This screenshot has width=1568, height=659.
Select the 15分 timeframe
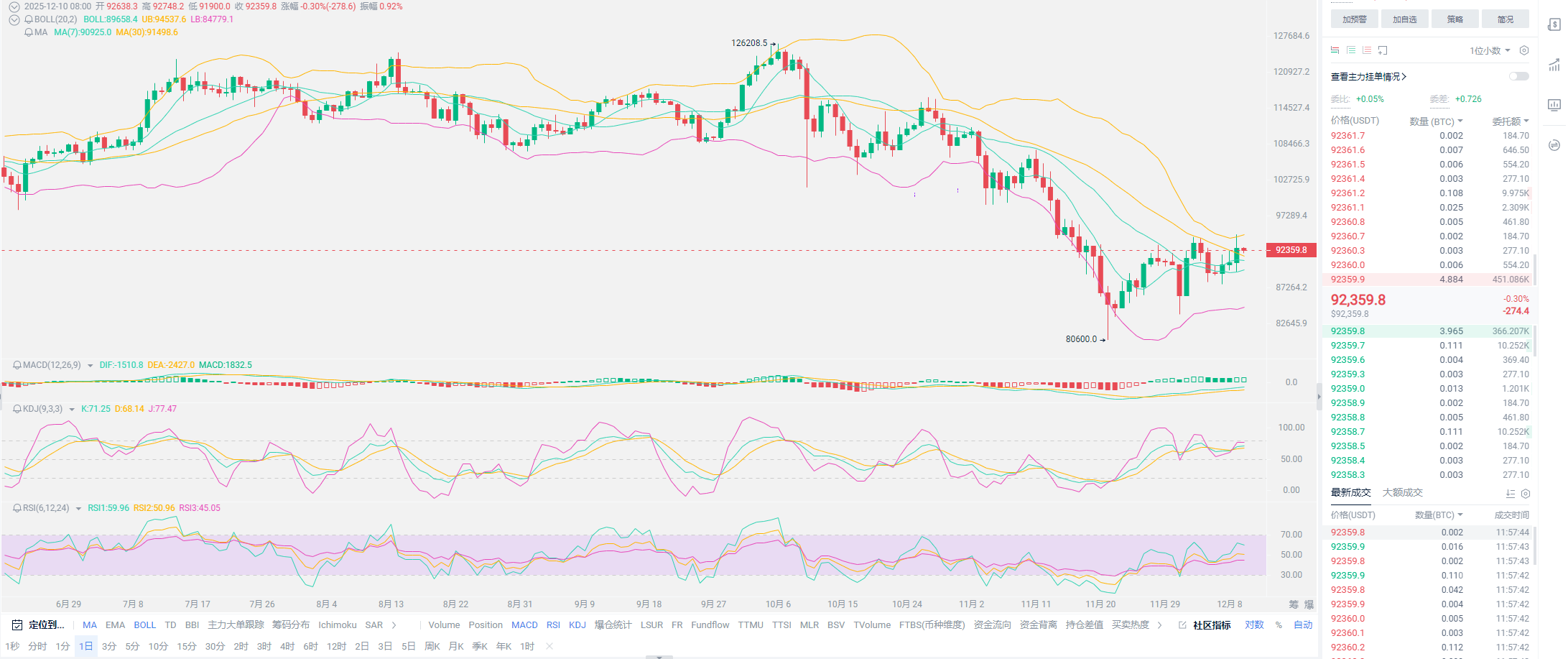[187, 646]
